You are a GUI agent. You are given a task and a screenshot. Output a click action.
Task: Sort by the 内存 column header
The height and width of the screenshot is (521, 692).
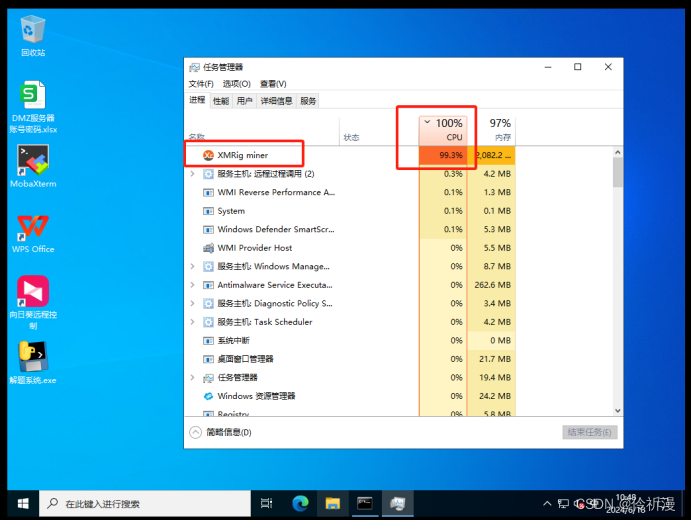(492, 130)
